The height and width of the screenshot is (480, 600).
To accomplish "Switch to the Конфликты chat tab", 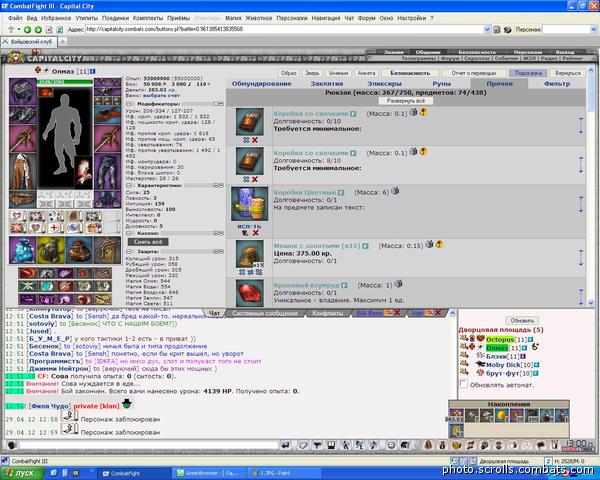I will tap(328, 313).
